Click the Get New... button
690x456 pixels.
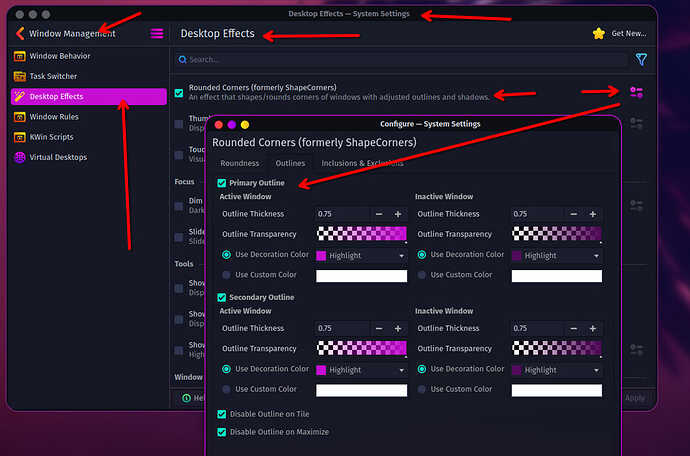620,33
